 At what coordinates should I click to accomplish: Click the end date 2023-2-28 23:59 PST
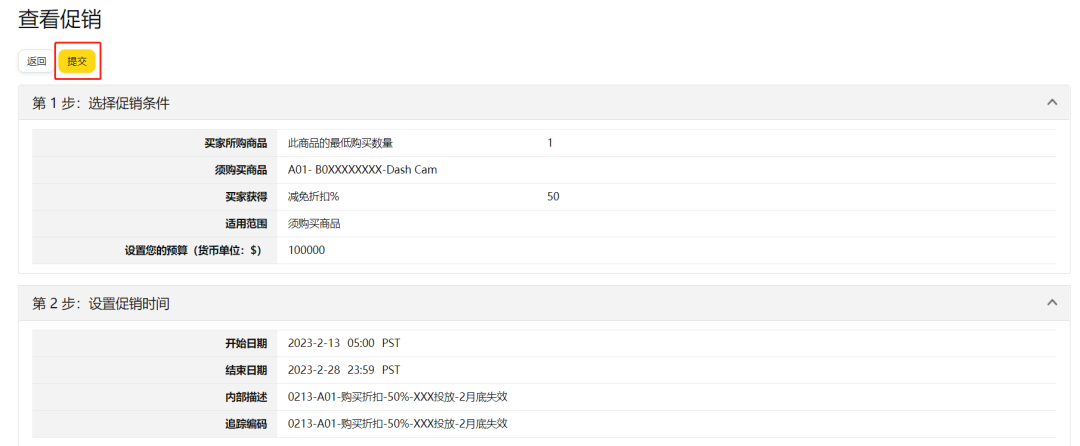[344, 370]
